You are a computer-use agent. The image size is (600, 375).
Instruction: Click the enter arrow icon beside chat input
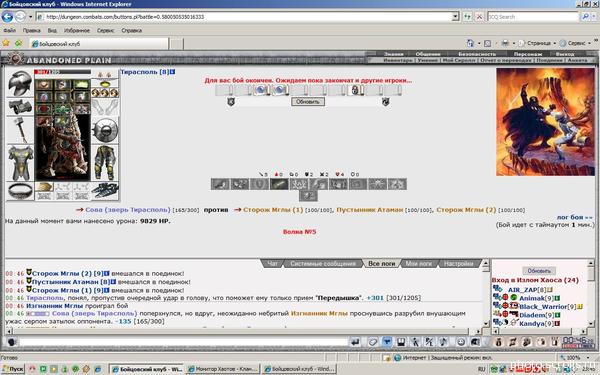coord(355,342)
